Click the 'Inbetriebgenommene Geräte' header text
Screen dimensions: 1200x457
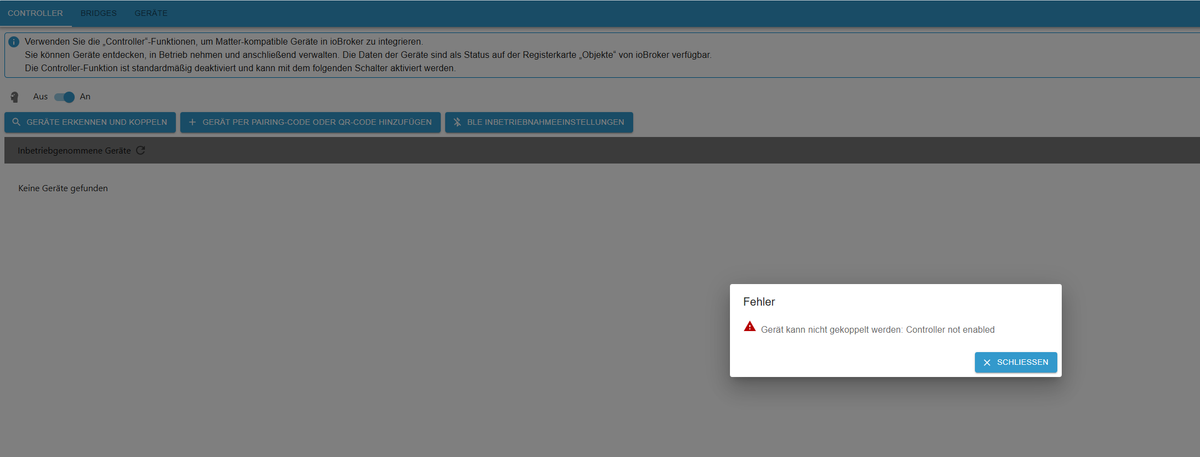tap(74, 151)
